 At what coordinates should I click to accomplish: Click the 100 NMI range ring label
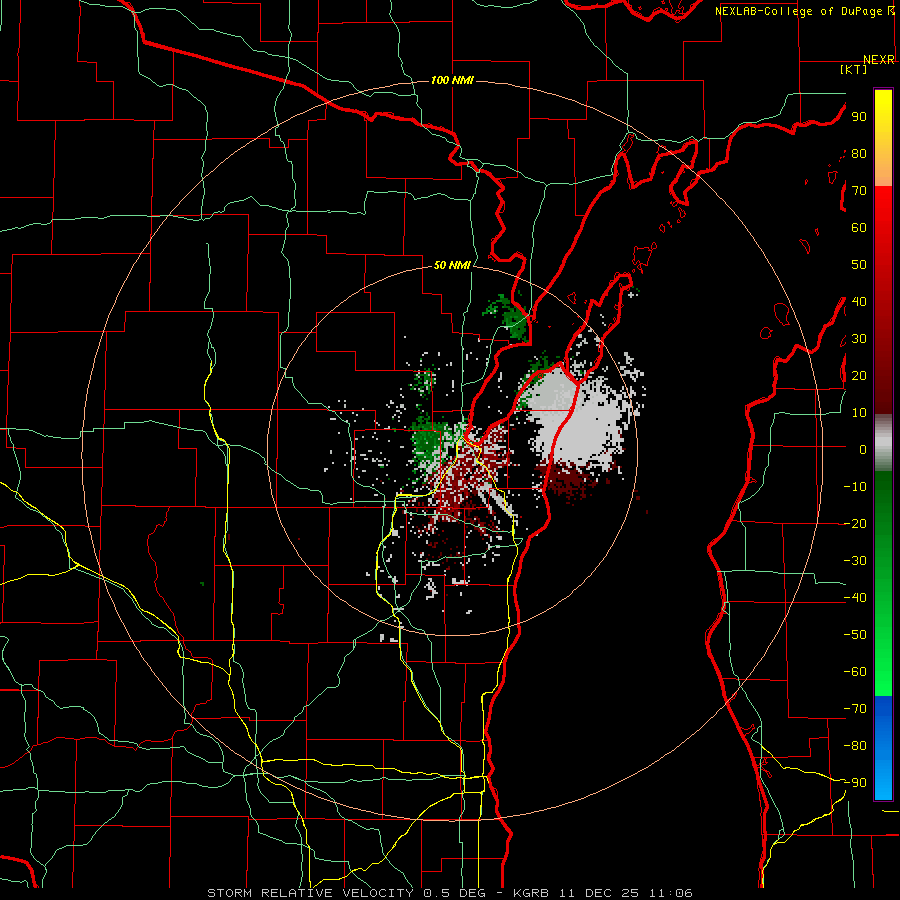(452, 80)
